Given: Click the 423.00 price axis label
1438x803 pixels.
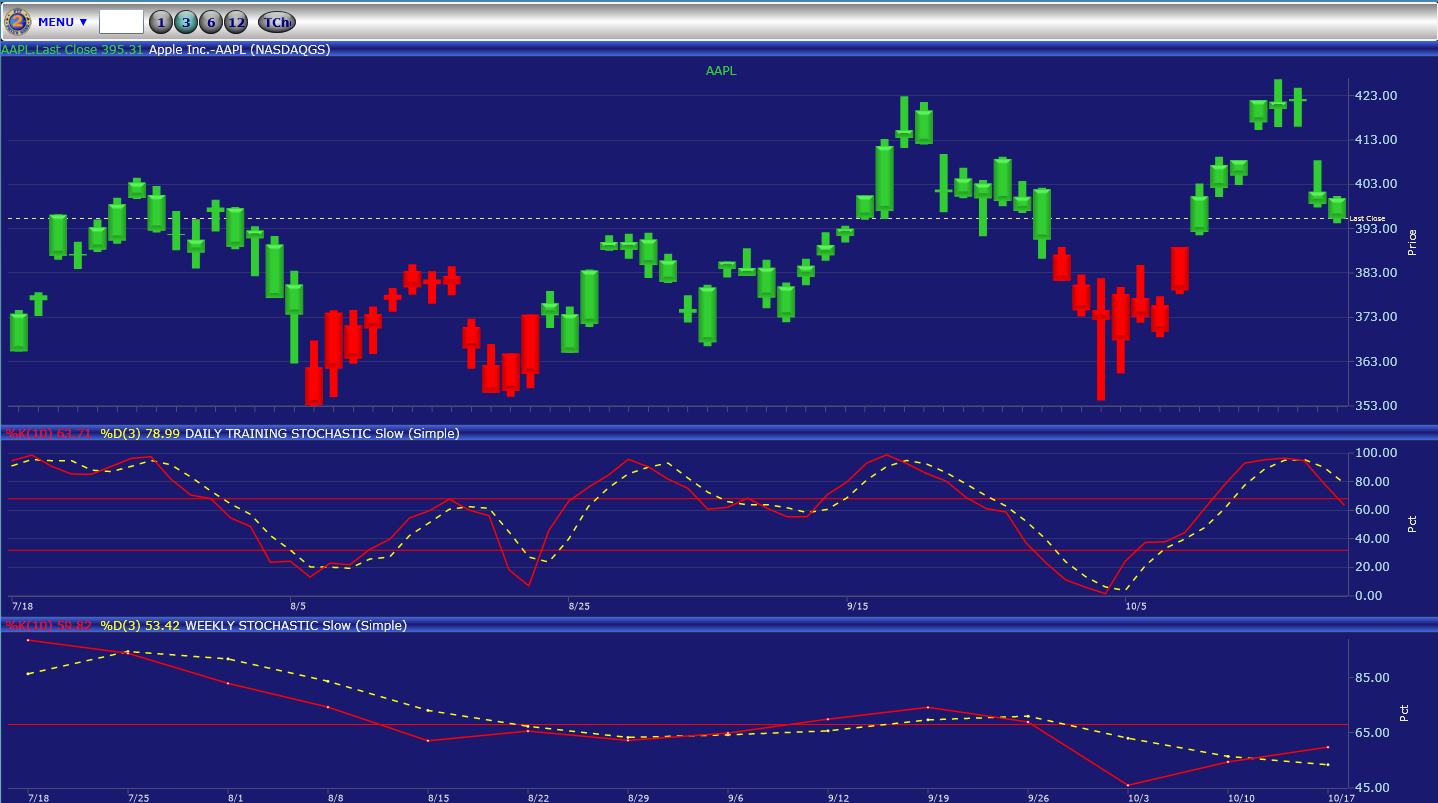Looking at the screenshot, I should click(1375, 96).
